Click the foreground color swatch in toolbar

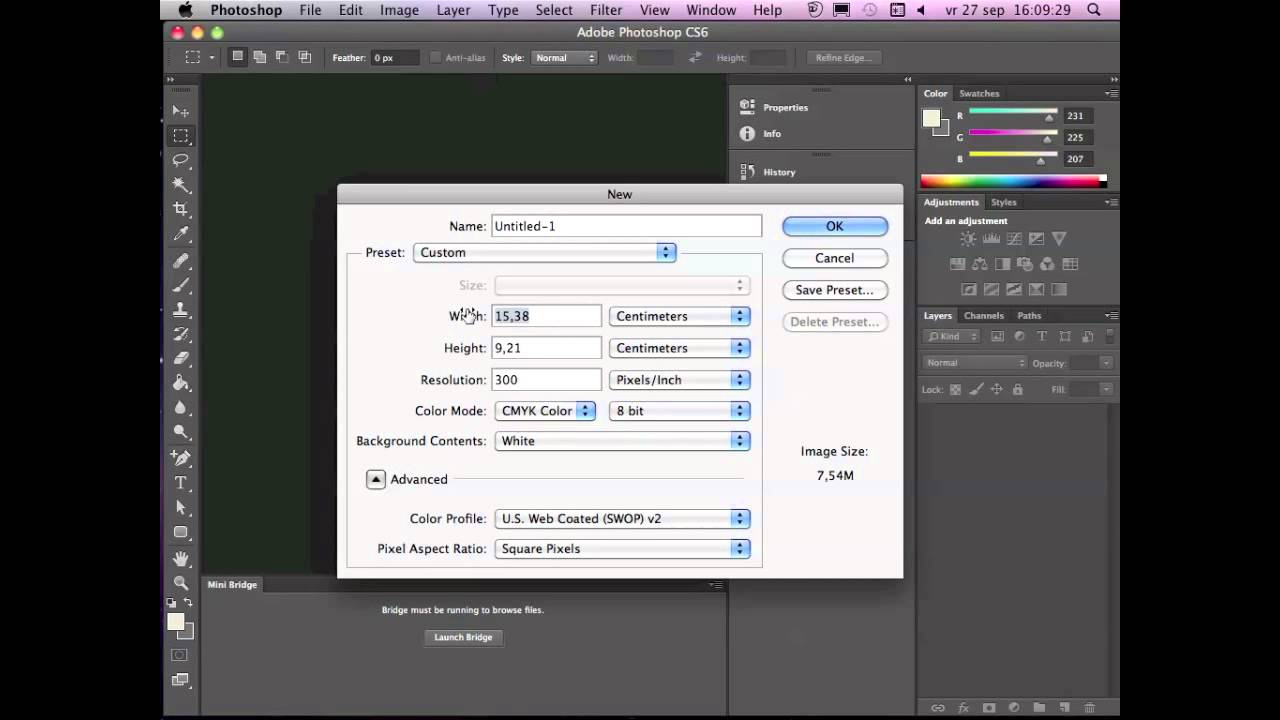(176, 622)
